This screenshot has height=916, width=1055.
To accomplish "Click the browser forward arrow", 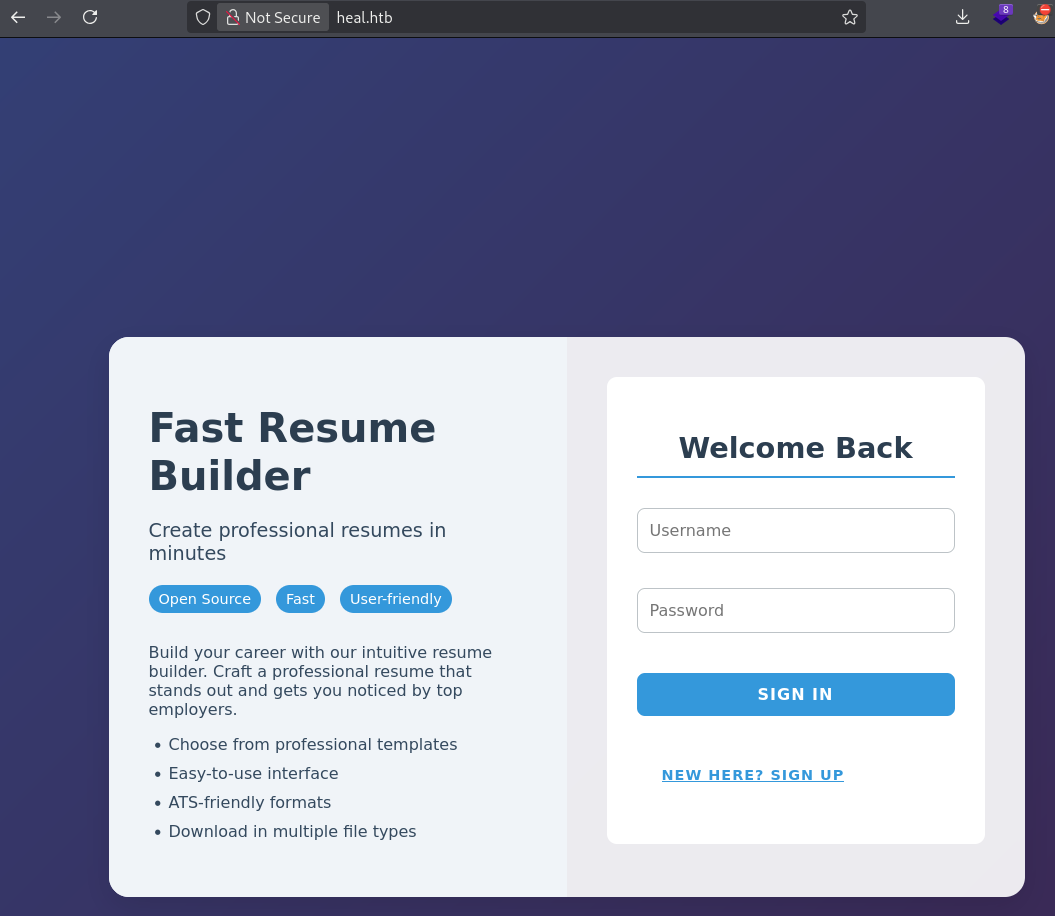I will (54, 17).
